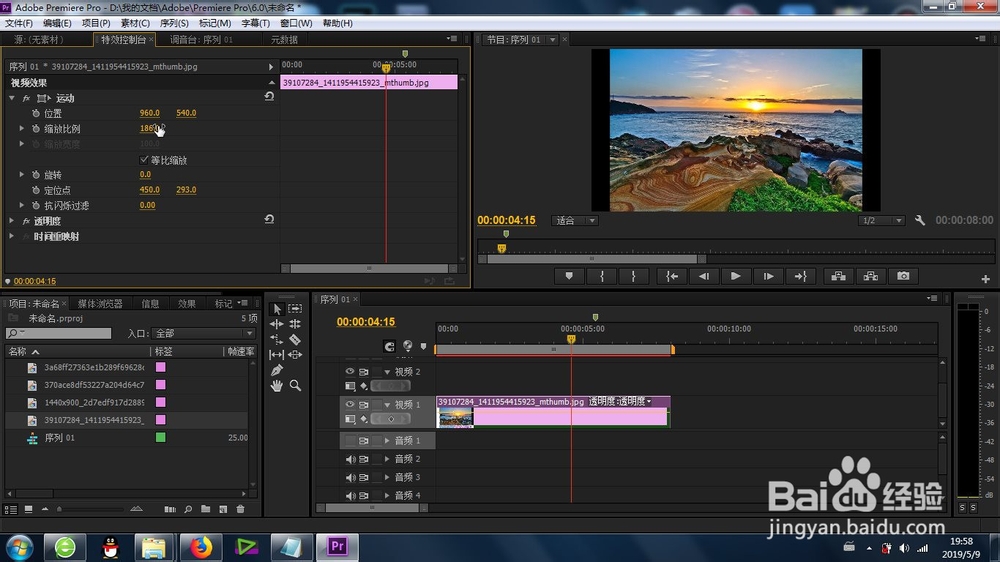Toggle Rotation stopwatch animation
The height and width of the screenshot is (562, 1000).
pyautogui.click(x=36, y=174)
